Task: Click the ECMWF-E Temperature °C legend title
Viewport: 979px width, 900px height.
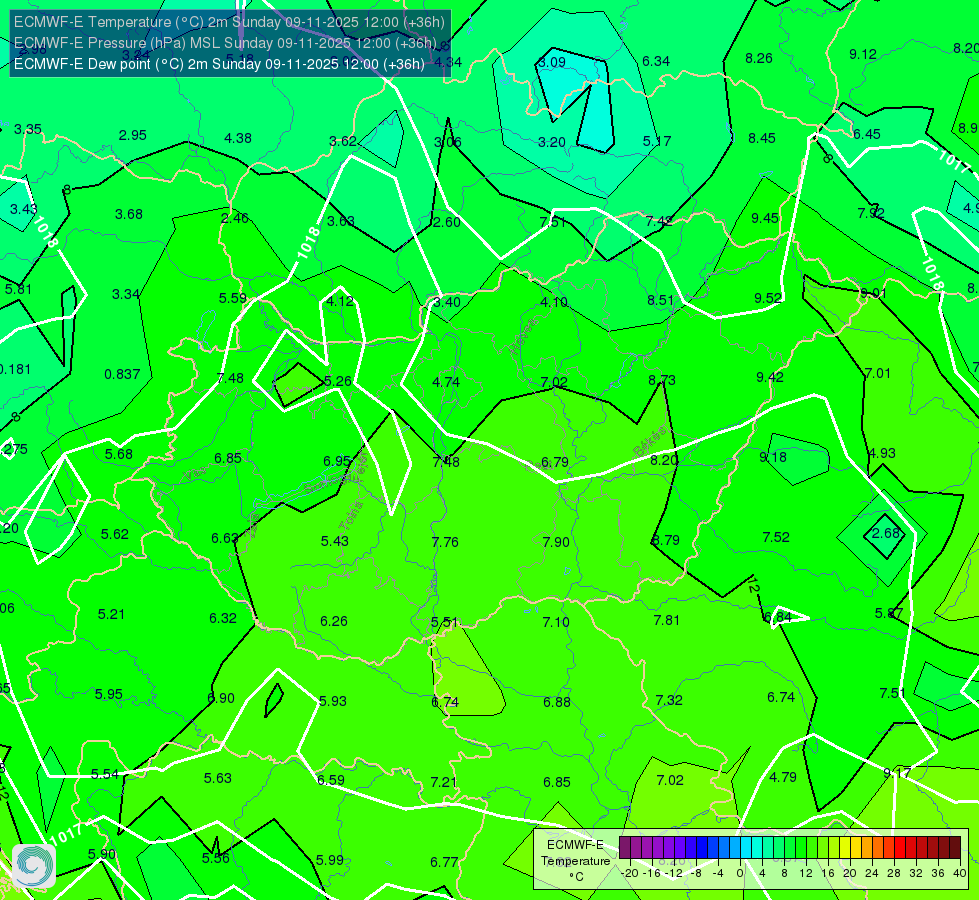Action: point(575,861)
